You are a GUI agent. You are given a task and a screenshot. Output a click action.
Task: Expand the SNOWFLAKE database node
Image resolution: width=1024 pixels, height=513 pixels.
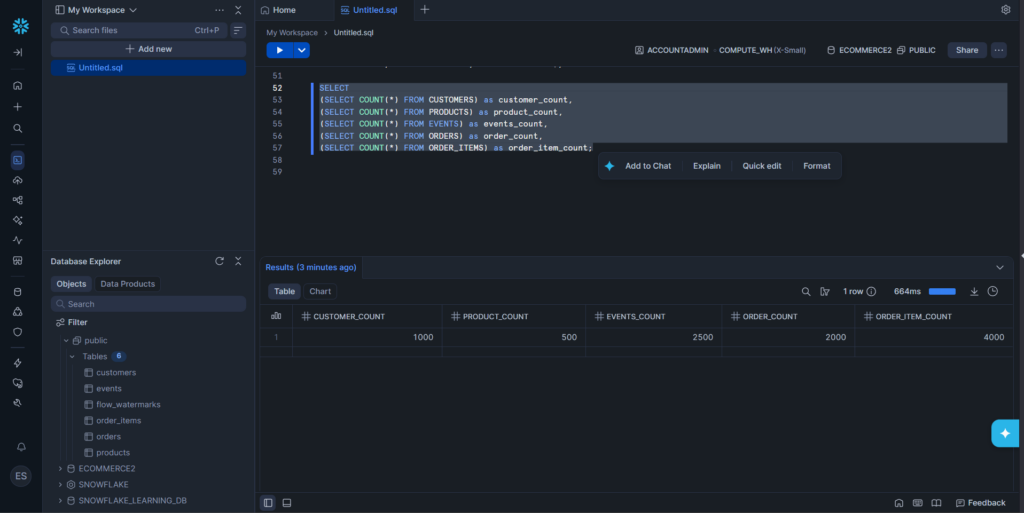coord(60,485)
